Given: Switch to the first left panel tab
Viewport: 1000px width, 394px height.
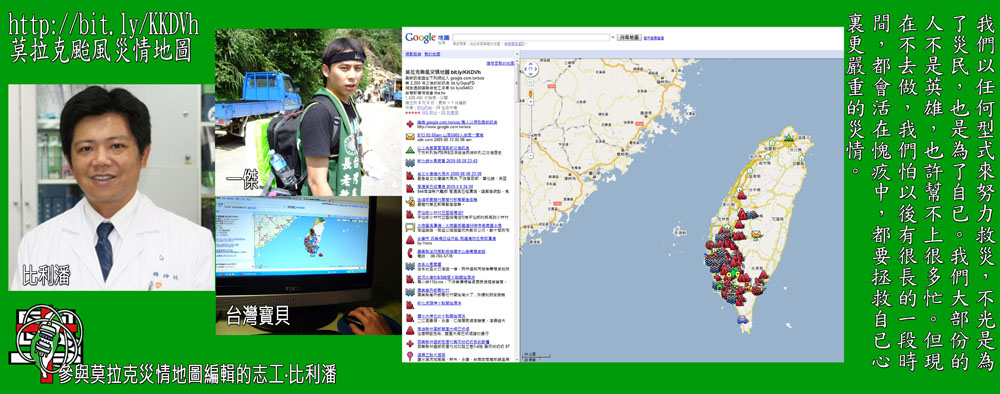Looking at the screenshot, I should tap(413, 54).
